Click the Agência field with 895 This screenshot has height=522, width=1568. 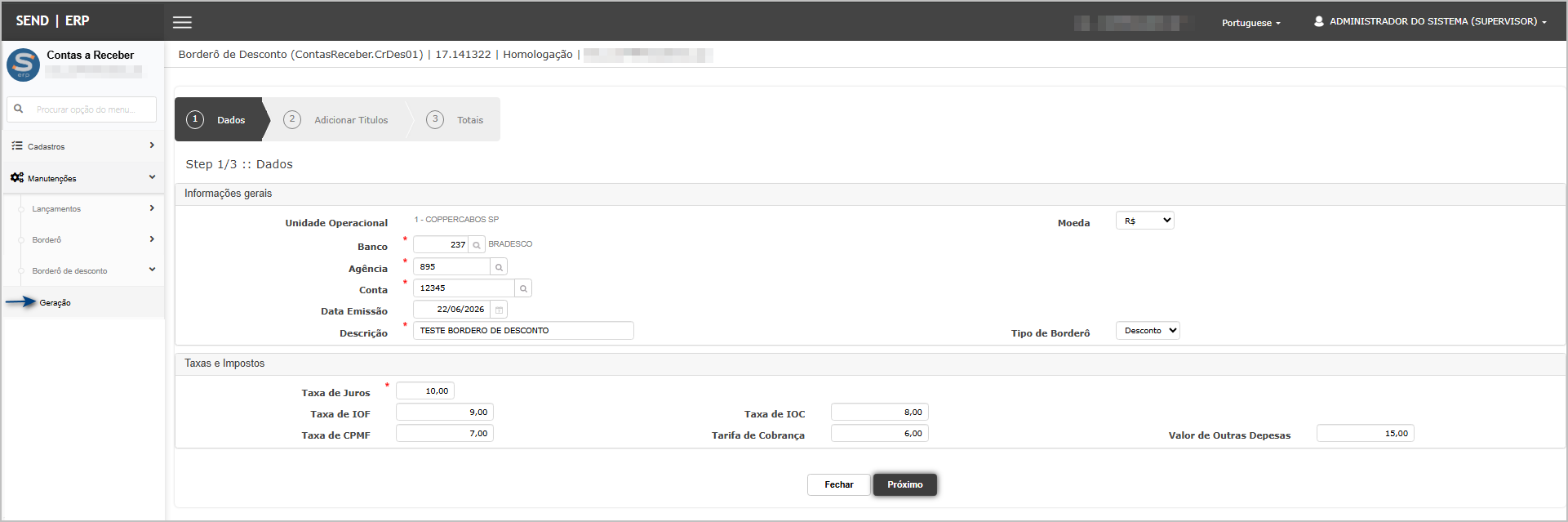pyautogui.click(x=451, y=267)
